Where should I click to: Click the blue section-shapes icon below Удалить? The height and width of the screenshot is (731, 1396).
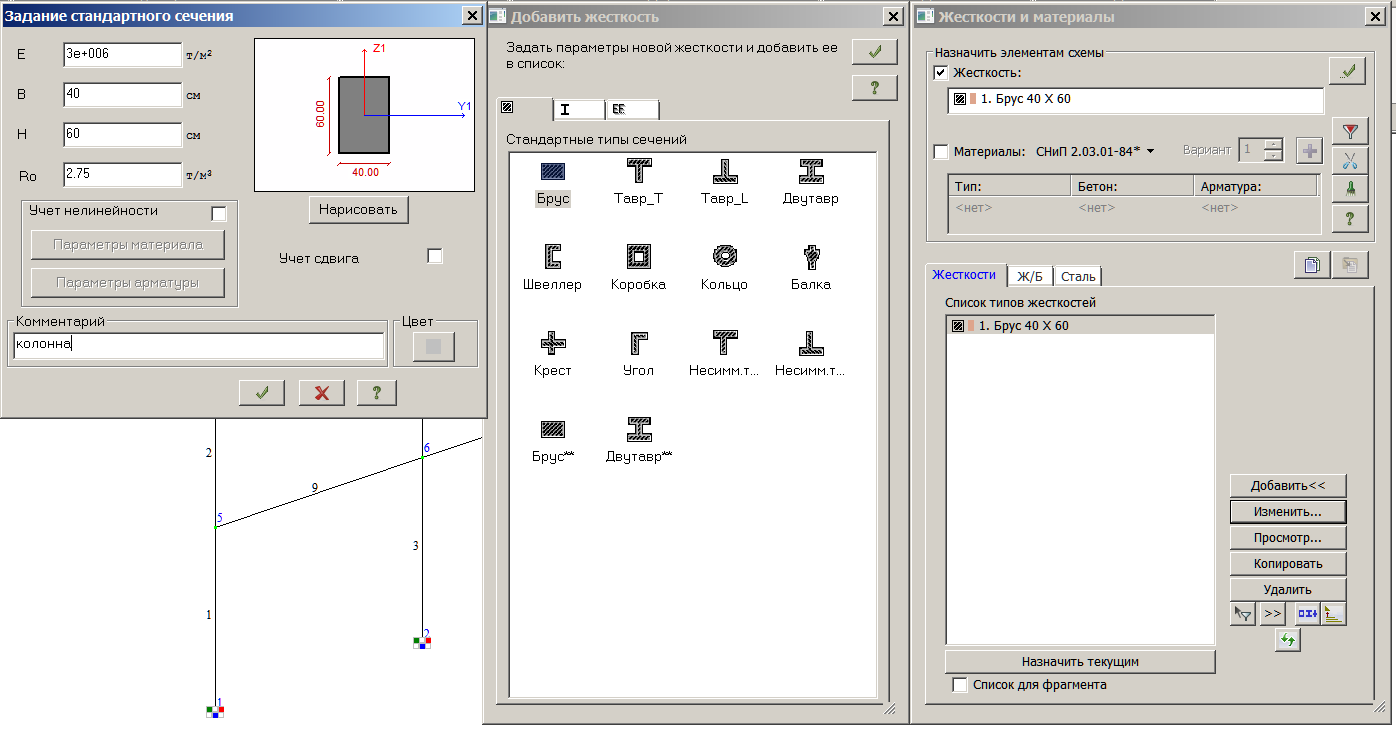coord(1308,614)
